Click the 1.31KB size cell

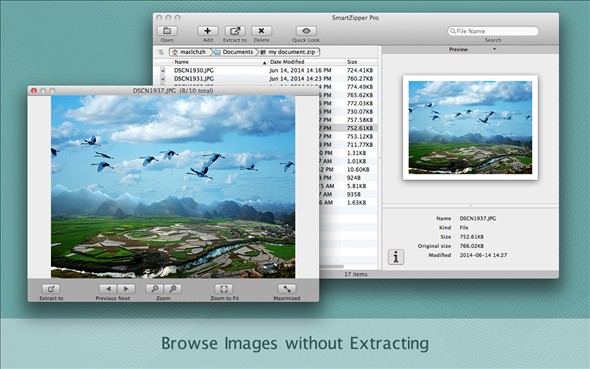click(356, 153)
